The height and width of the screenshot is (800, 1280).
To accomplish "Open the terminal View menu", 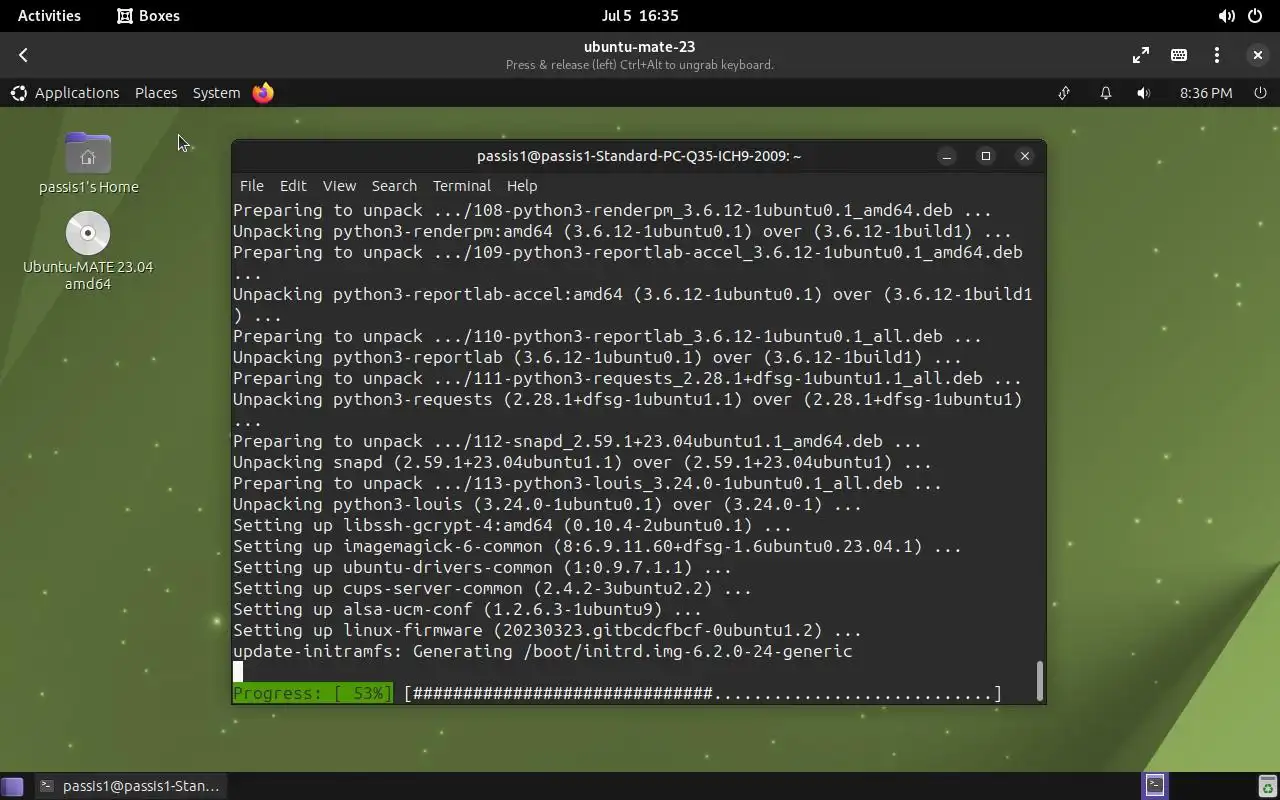I will tap(339, 185).
